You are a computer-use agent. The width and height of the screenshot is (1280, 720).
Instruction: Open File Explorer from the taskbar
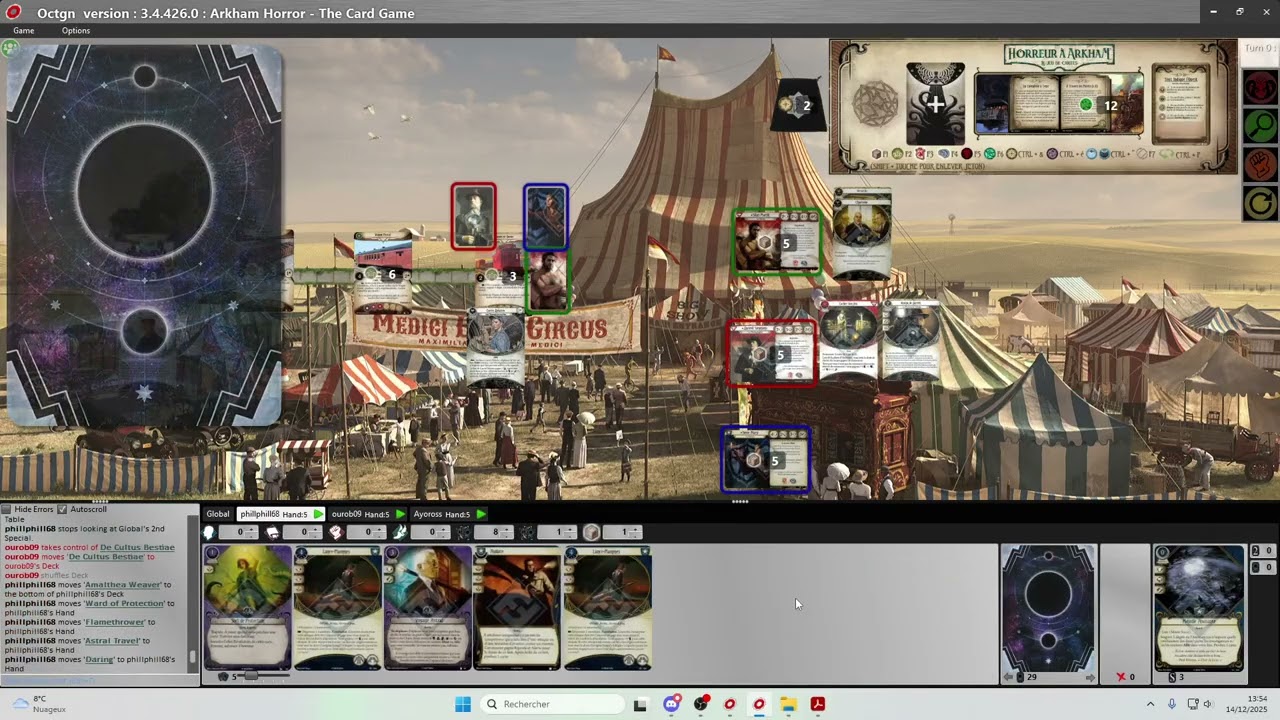788,704
